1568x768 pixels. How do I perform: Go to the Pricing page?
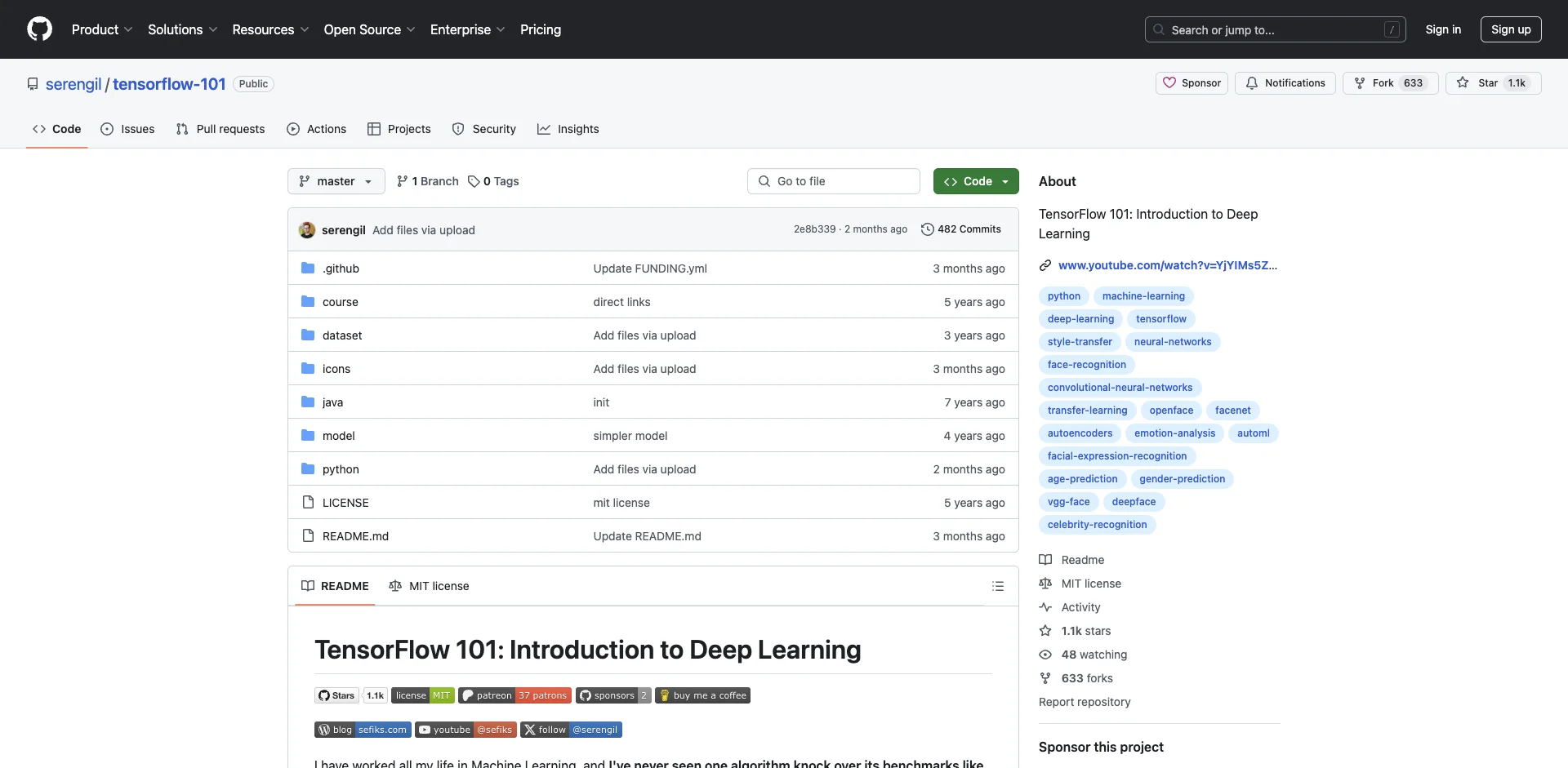point(541,29)
